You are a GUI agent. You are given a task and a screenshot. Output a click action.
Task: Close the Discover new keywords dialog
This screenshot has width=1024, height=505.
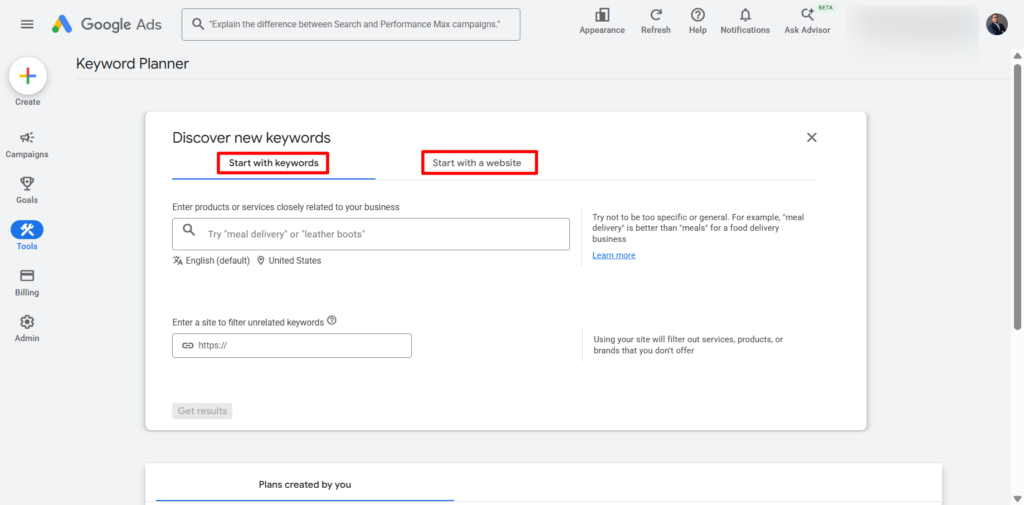tap(812, 137)
